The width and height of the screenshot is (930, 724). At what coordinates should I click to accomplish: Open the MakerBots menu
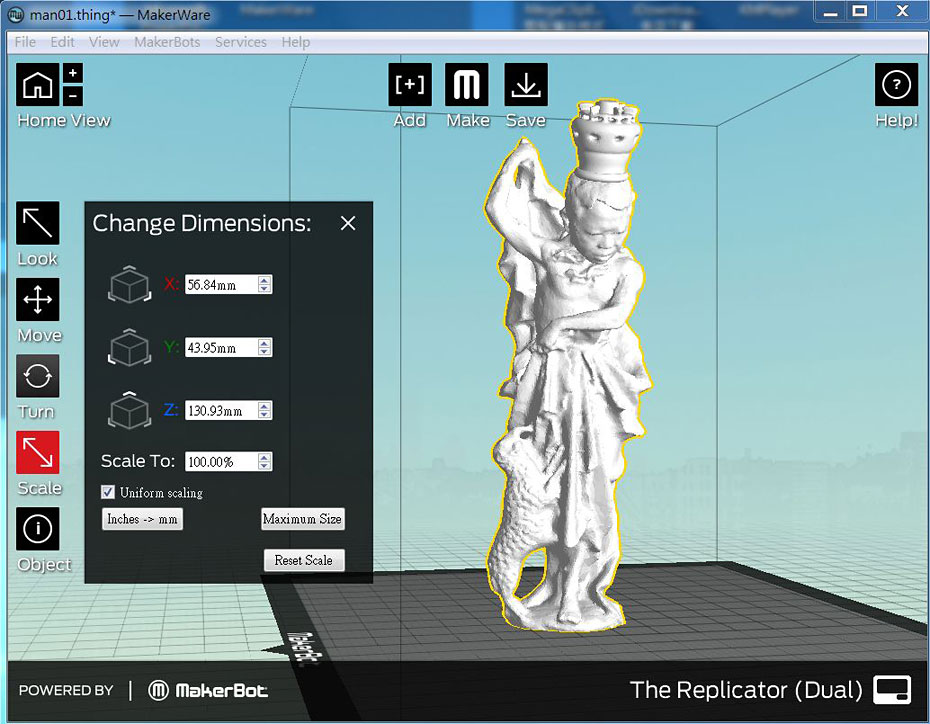pyautogui.click(x=167, y=42)
